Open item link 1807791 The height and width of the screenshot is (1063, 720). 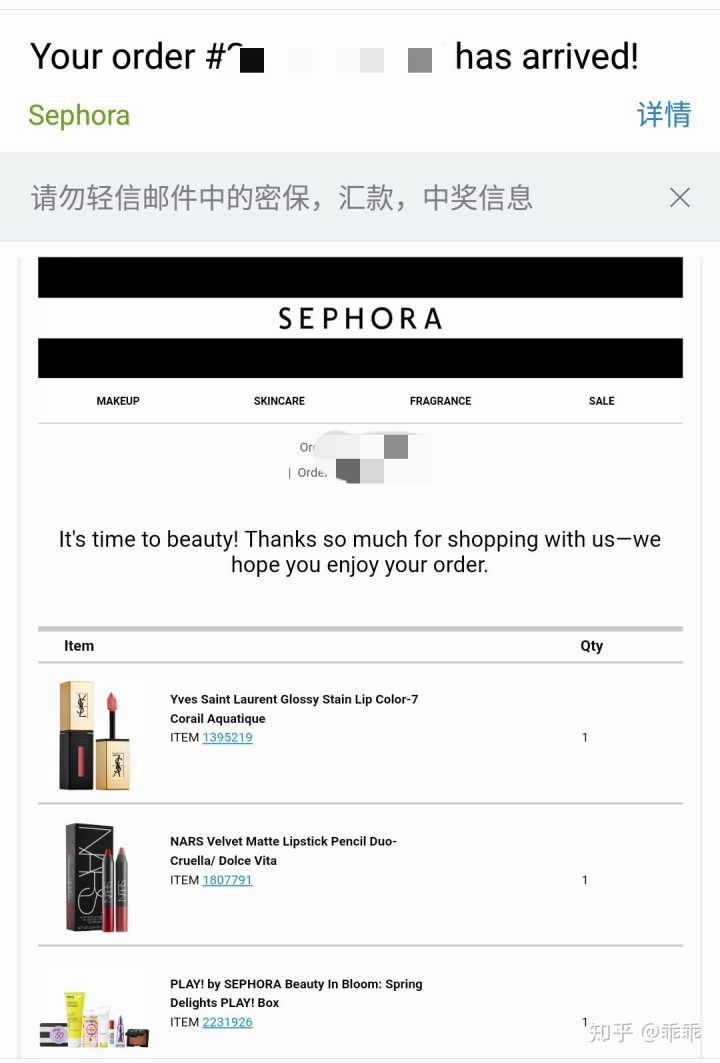tap(227, 880)
